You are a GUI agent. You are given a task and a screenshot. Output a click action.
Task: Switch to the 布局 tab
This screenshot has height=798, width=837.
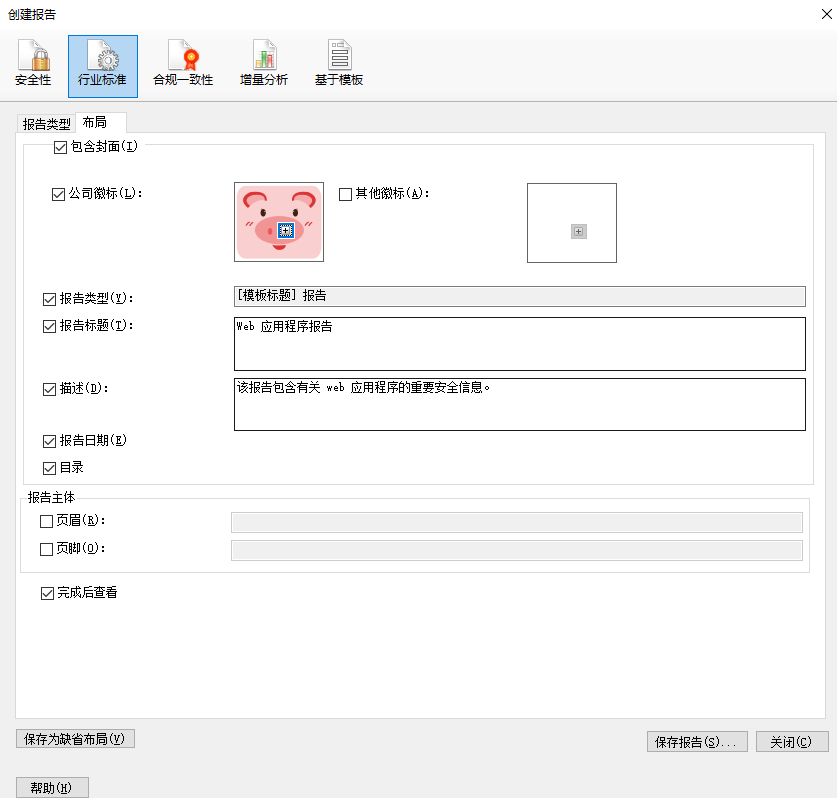pyautogui.click(x=101, y=122)
